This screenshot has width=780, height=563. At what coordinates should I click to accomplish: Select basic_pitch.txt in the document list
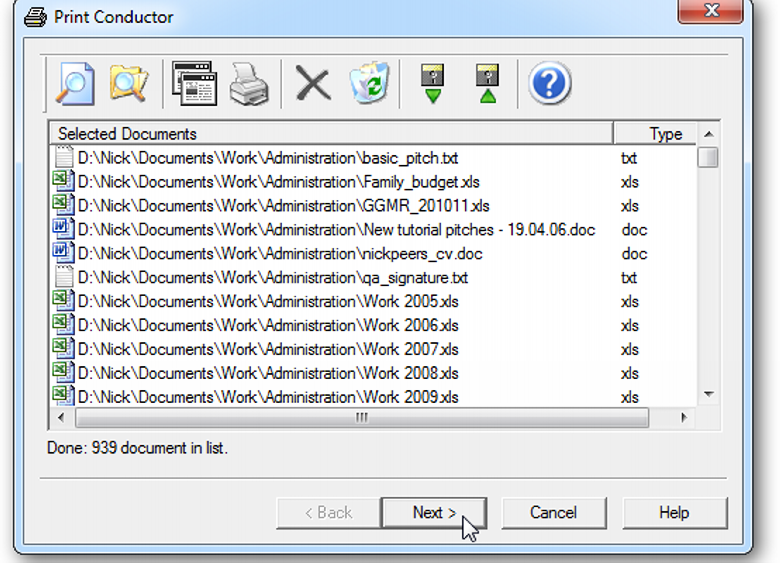267,158
